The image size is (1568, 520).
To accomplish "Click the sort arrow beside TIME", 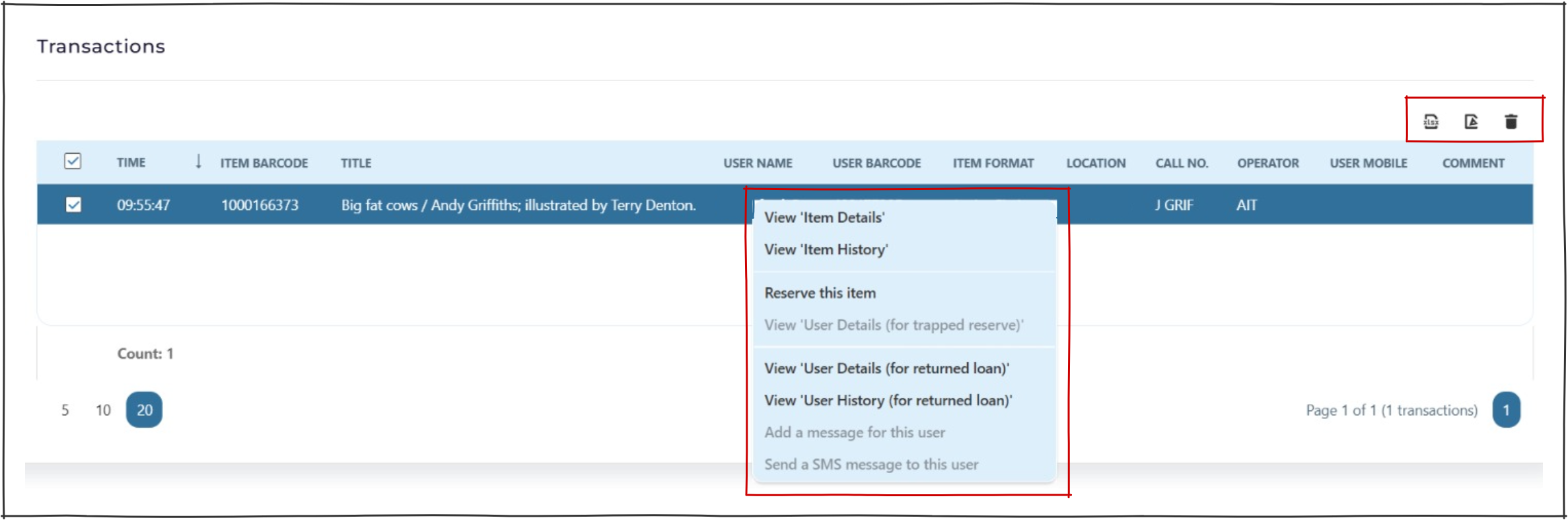I will coord(198,162).
